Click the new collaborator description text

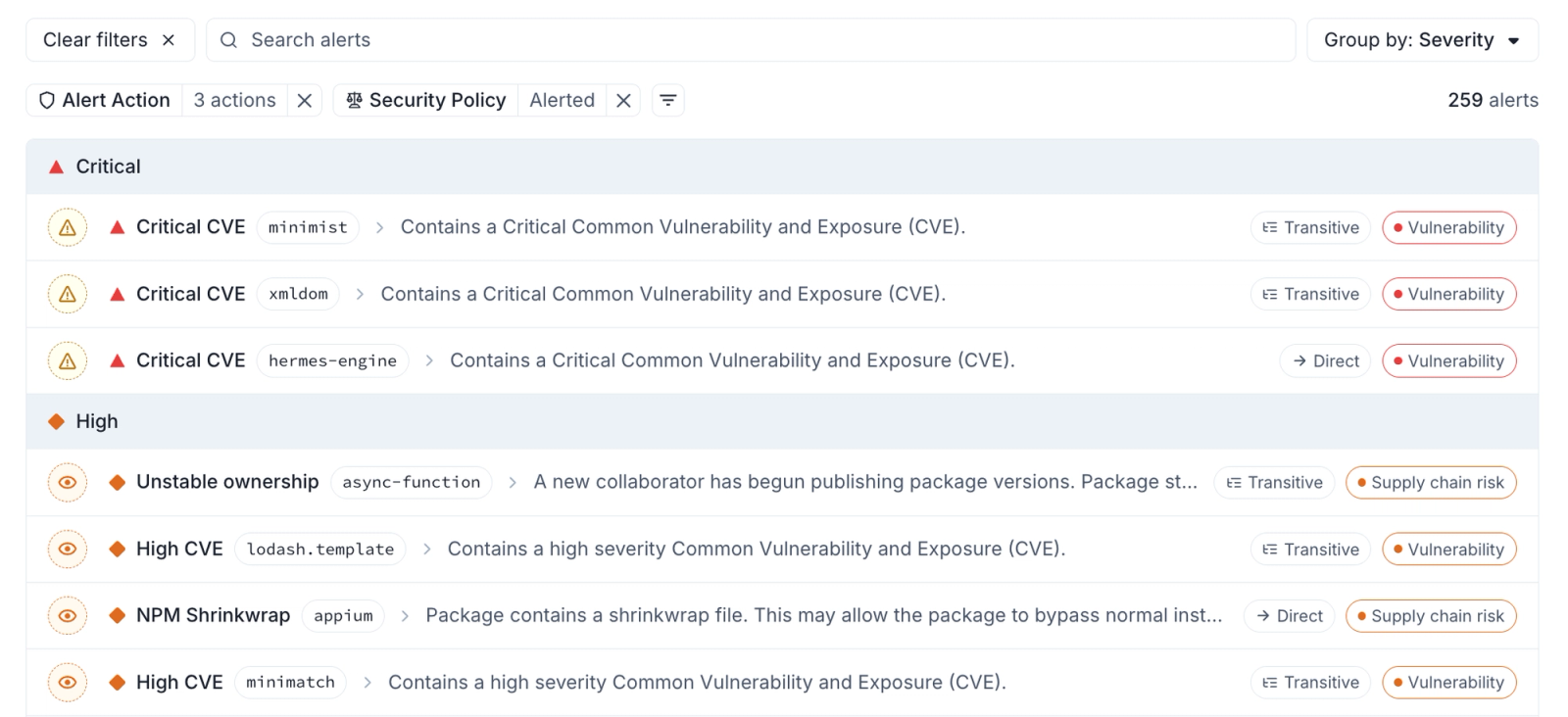[865, 482]
